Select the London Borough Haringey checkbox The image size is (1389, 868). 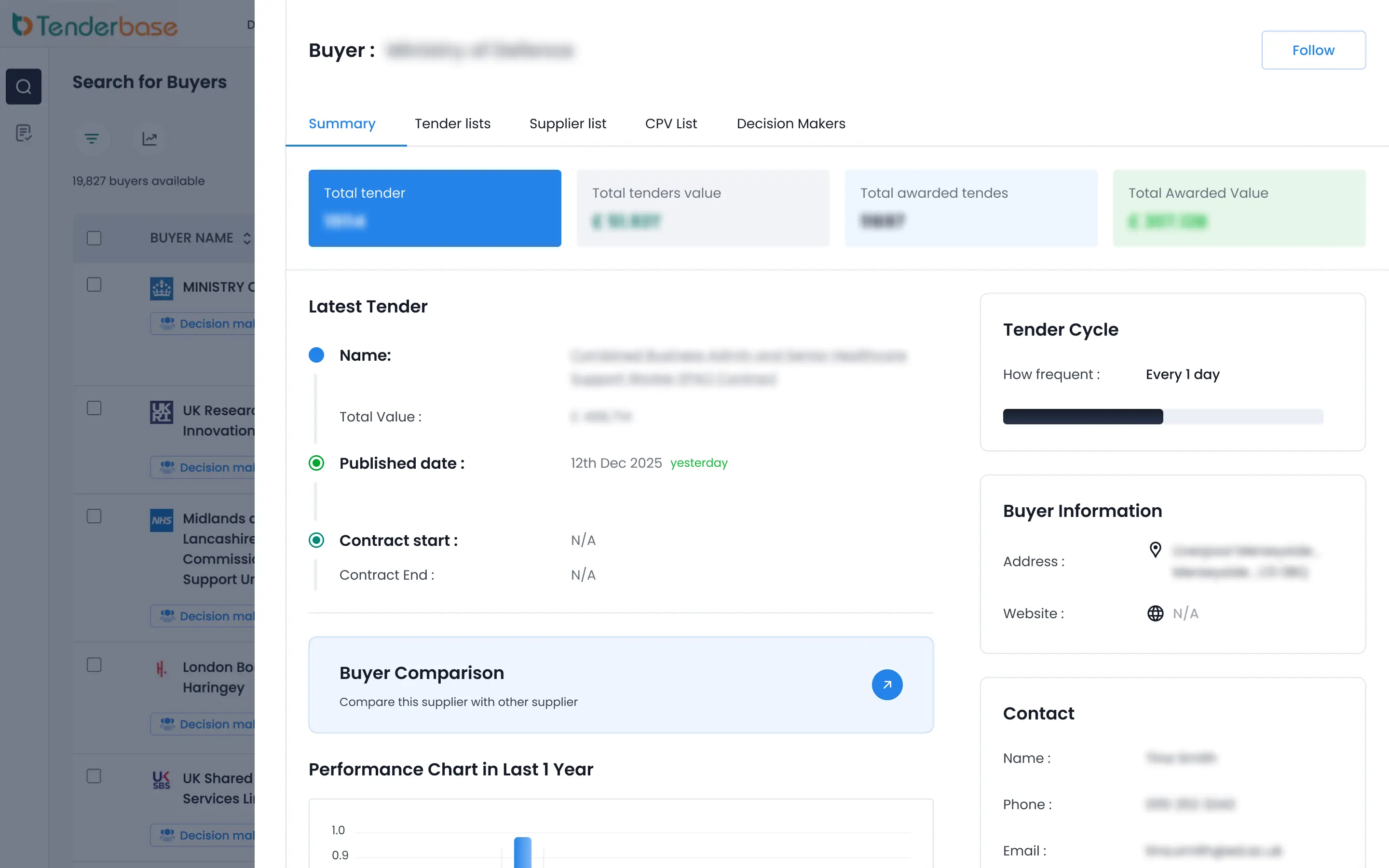tap(94, 665)
